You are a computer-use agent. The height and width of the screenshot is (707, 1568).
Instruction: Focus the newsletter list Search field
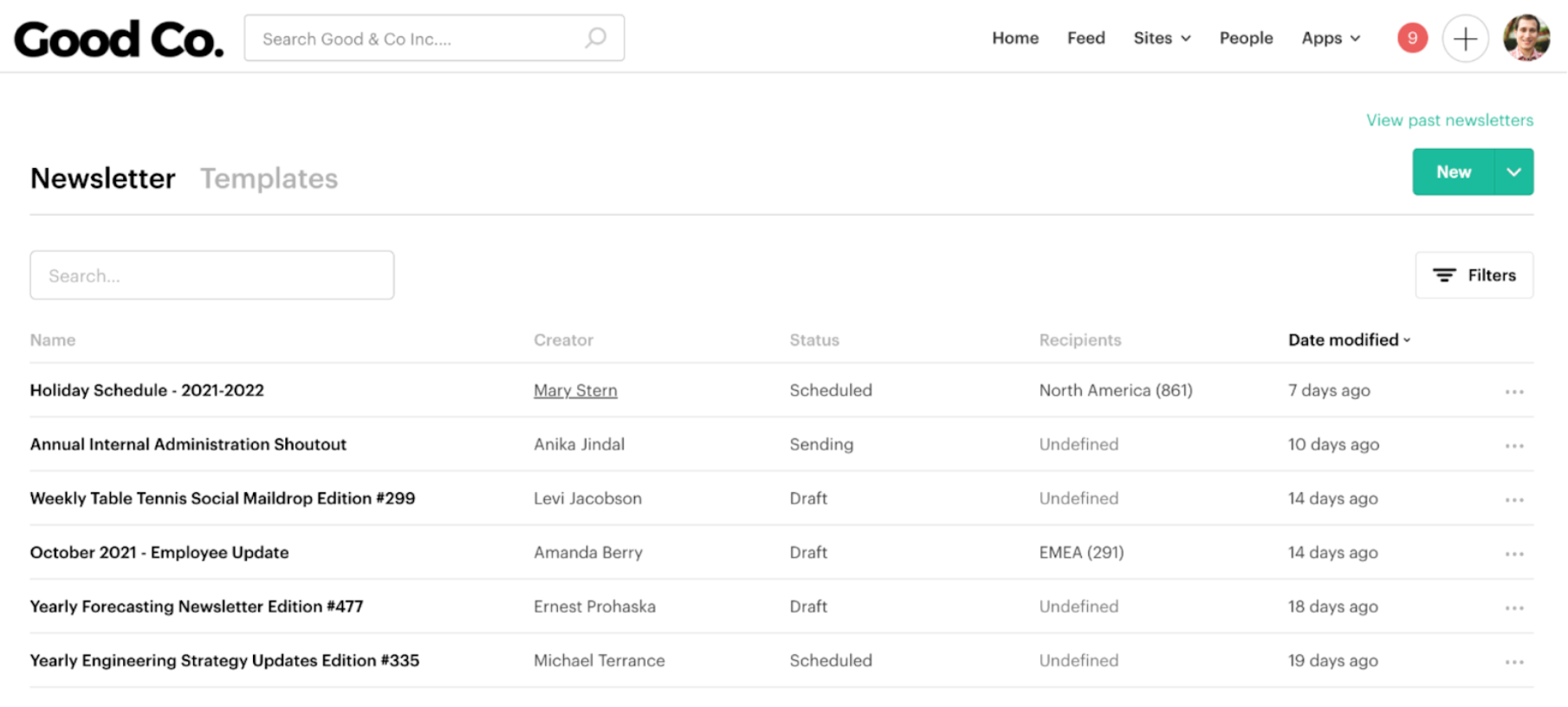click(211, 276)
